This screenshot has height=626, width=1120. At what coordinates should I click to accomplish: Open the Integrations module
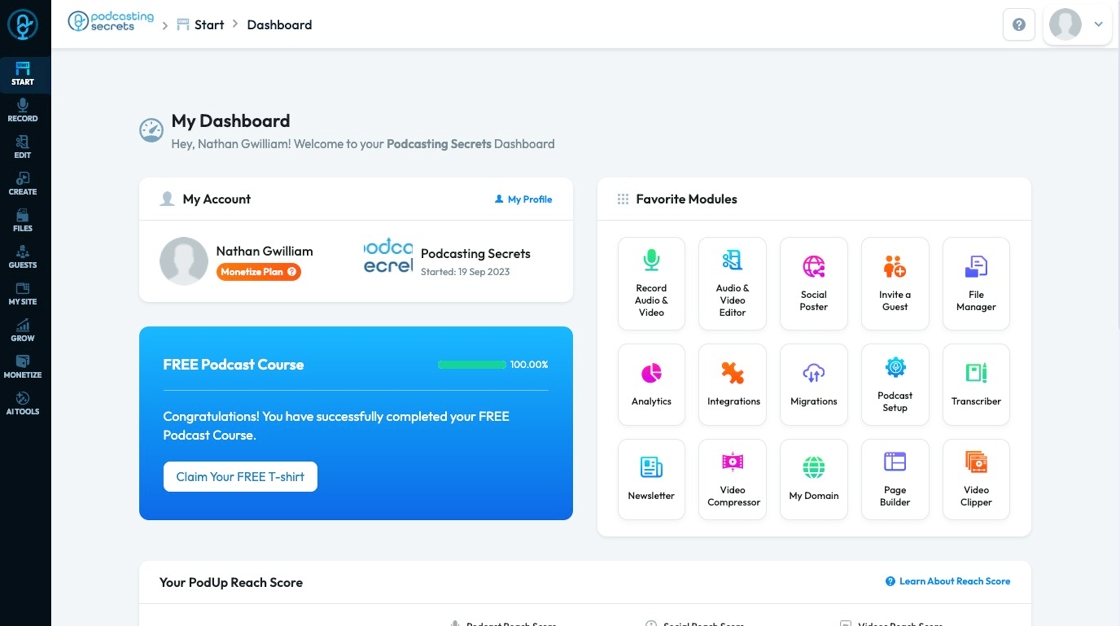pos(732,384)
